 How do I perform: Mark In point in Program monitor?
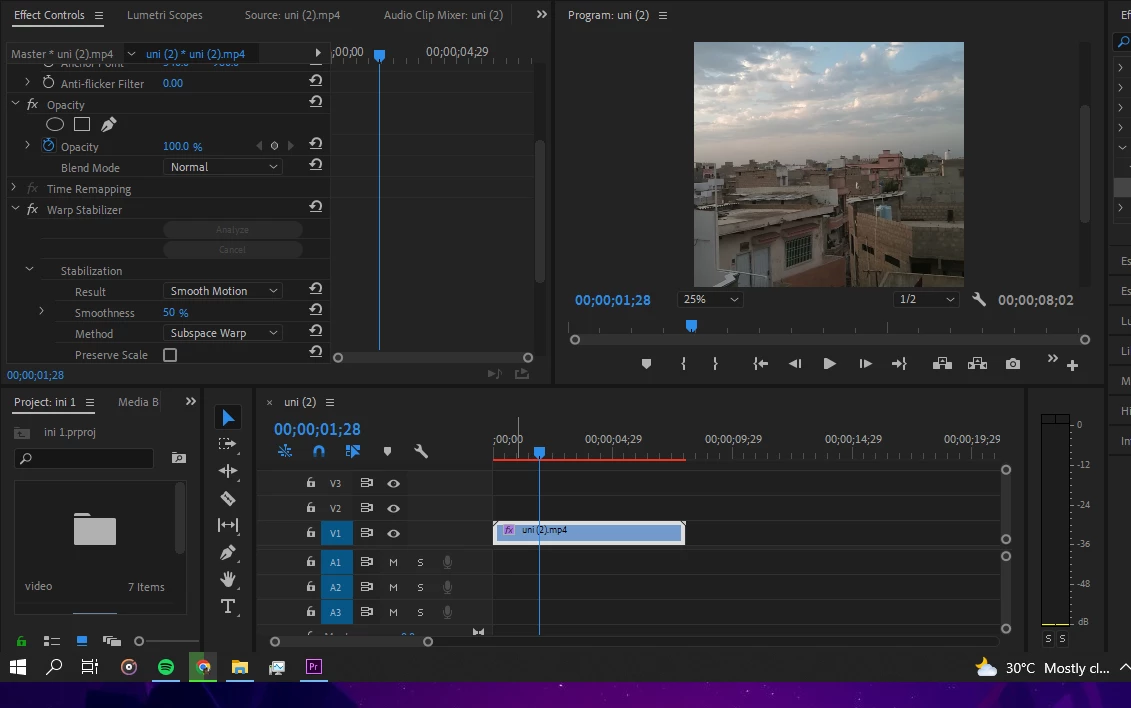683,364
